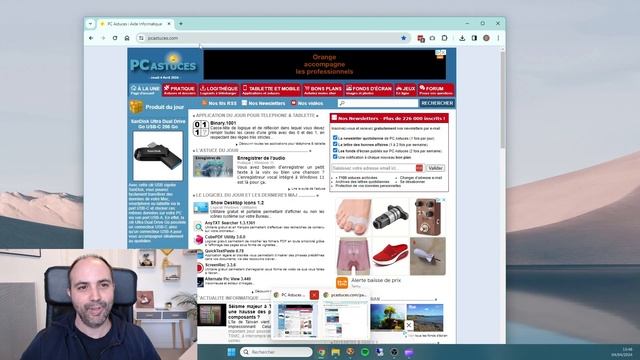This screenshot has height=360, width=640.
Task: Open the Chrome profile avatar
Action: [x=486, y=38]
